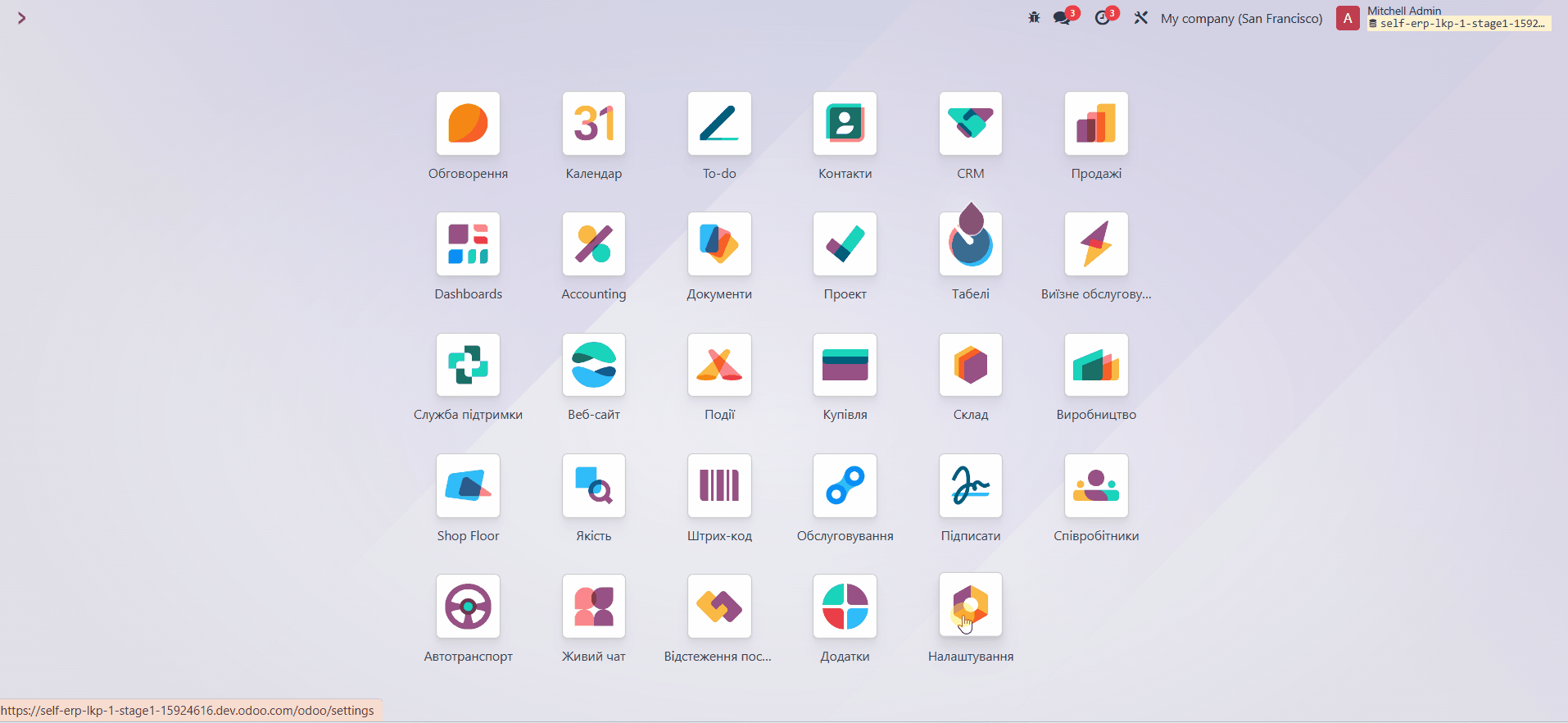Screen dimensions: 1568x723
Task: Open the Склад inventory app
Action: pyautogui.click(x=971, y=365)
